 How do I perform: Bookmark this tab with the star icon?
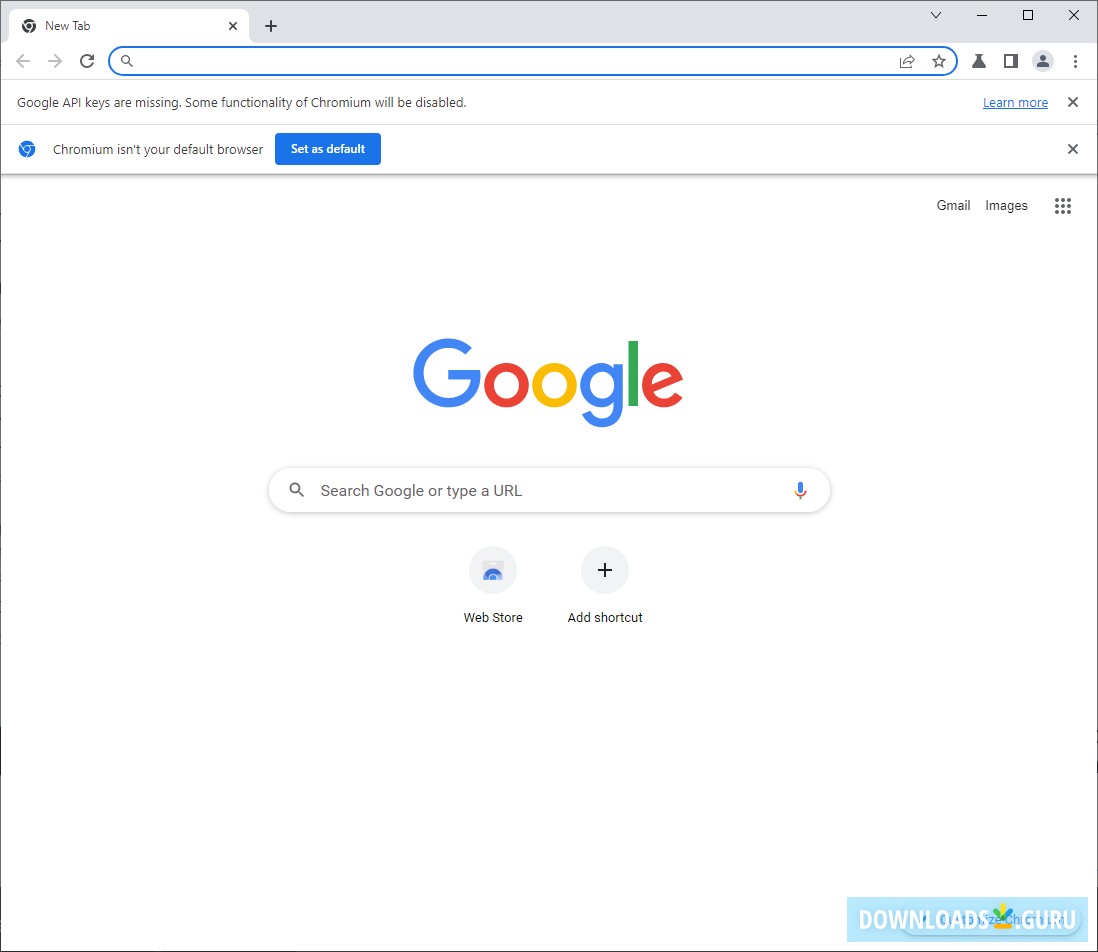[939, 61]
